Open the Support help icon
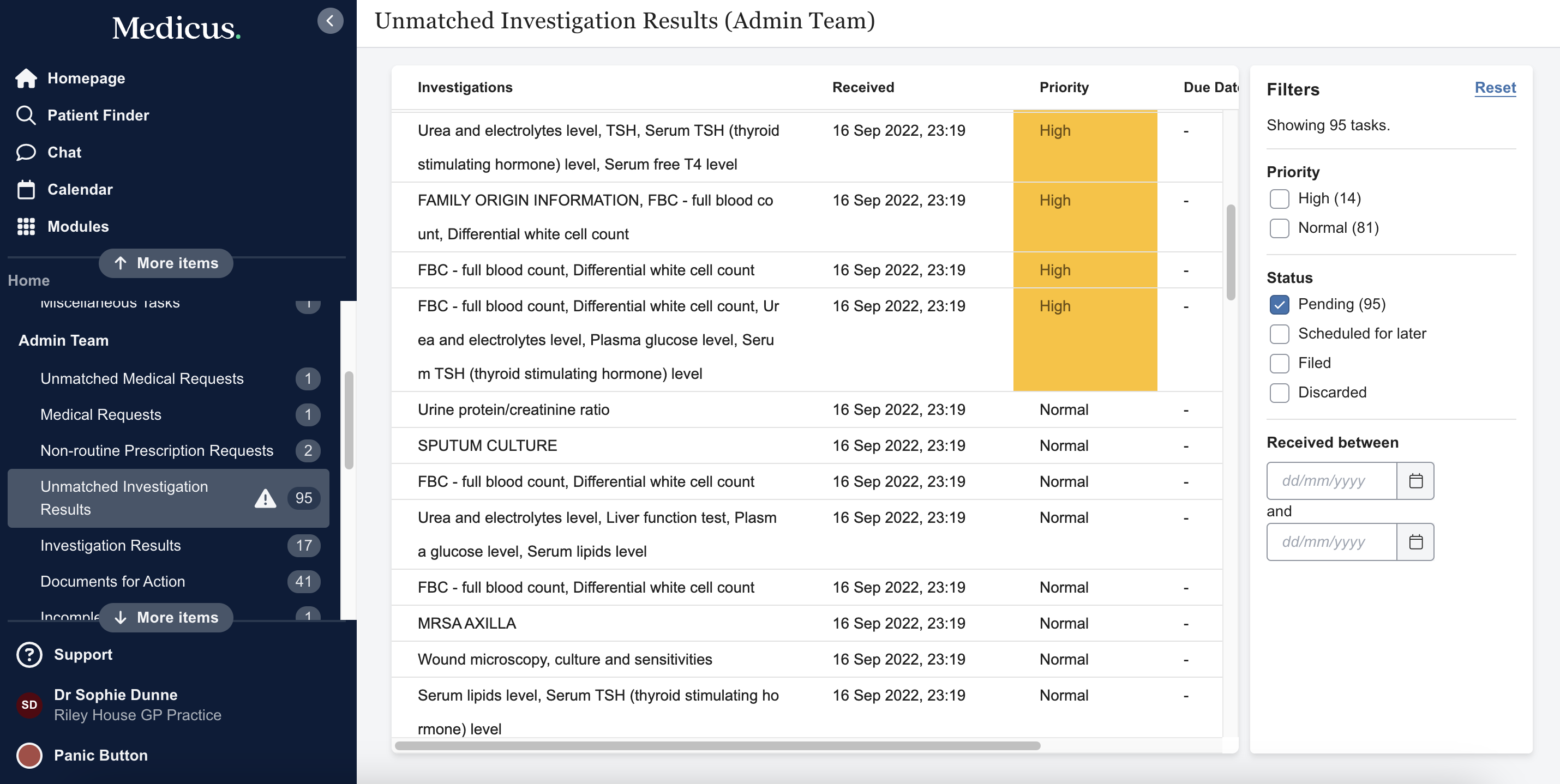Viewport: 1560px width, 784px height. coord(29,654)
